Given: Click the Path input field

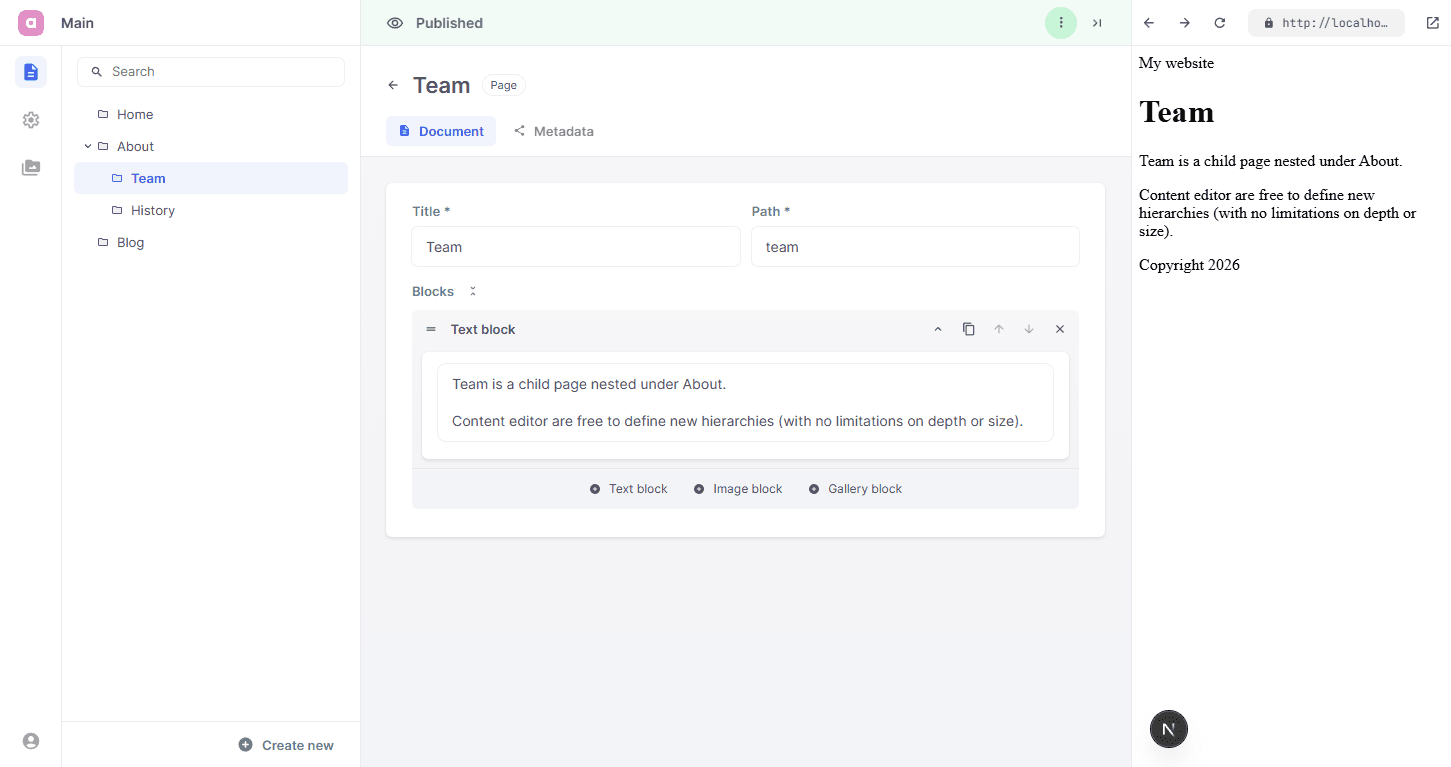Looking at the screenshot, I should tap(914, 247).
